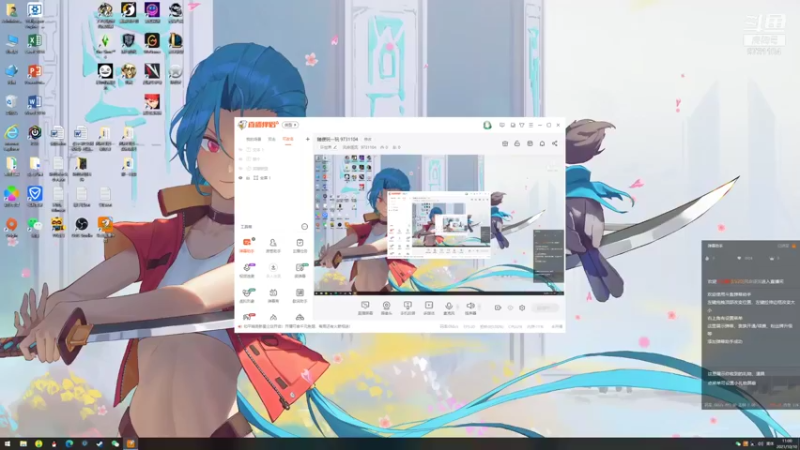Click the play-box record icon below preview
The image size is (800, 450).
point(429,308)
